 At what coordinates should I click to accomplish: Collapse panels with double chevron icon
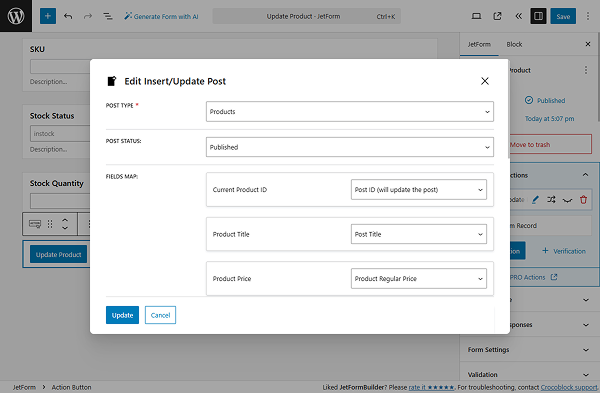518,16
